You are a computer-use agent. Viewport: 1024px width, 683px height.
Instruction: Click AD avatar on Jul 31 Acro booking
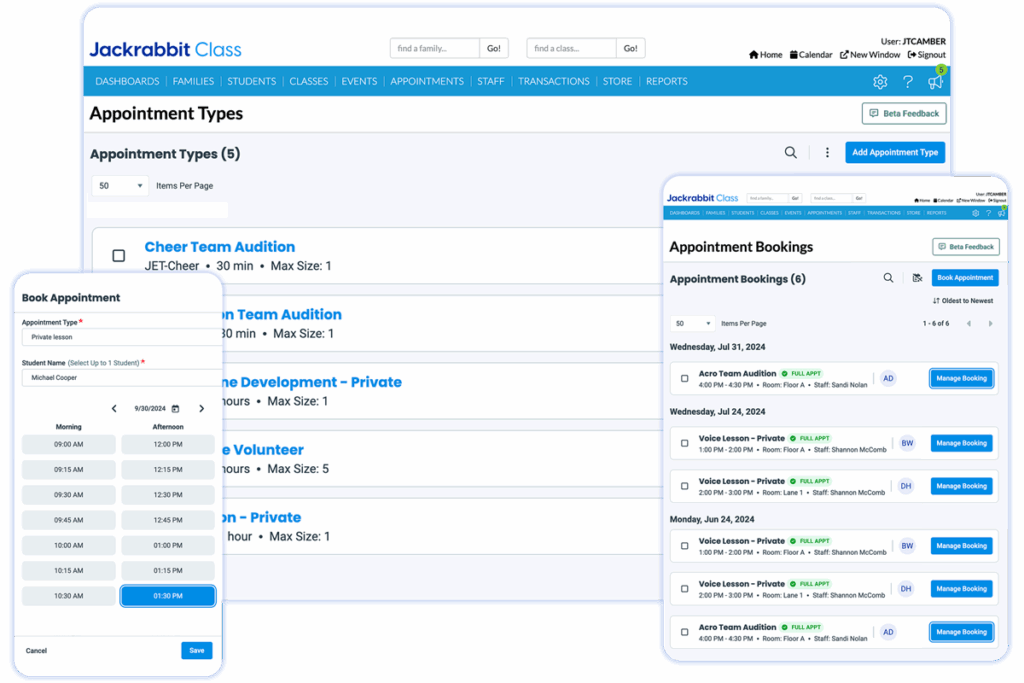pyautogui.click(x=888, y=379)
